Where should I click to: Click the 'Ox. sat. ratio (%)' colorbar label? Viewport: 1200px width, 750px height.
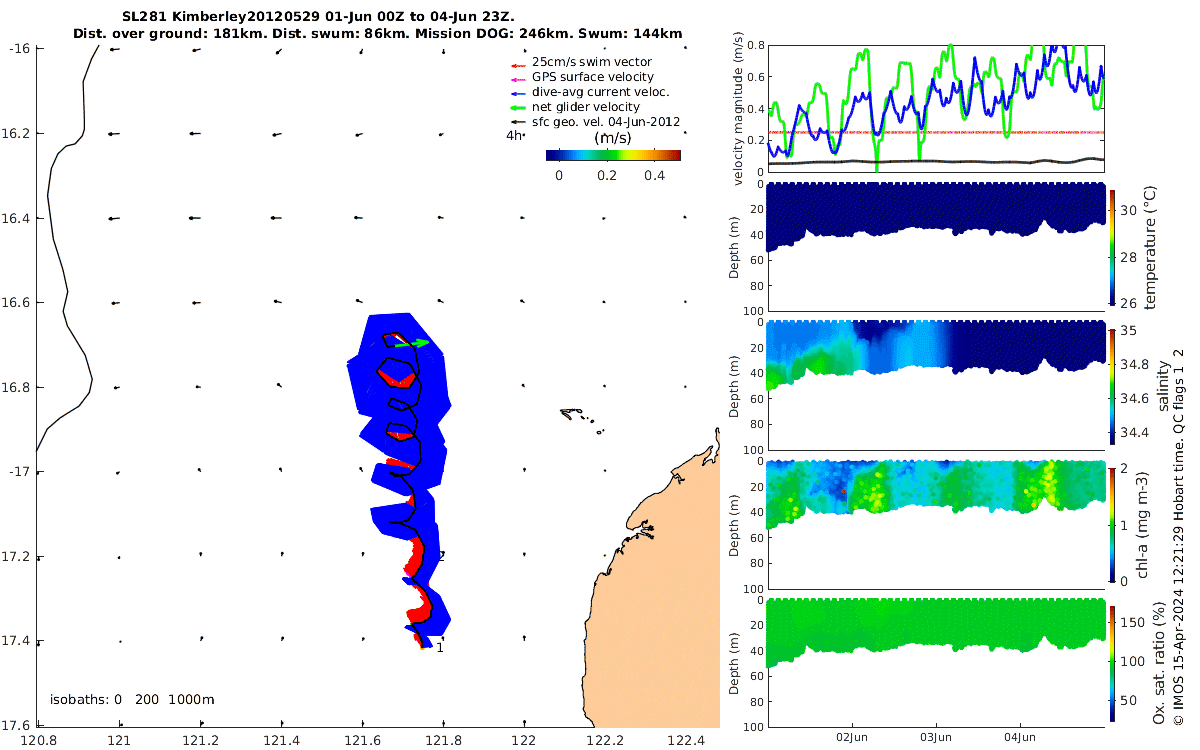coord(1160,663)
